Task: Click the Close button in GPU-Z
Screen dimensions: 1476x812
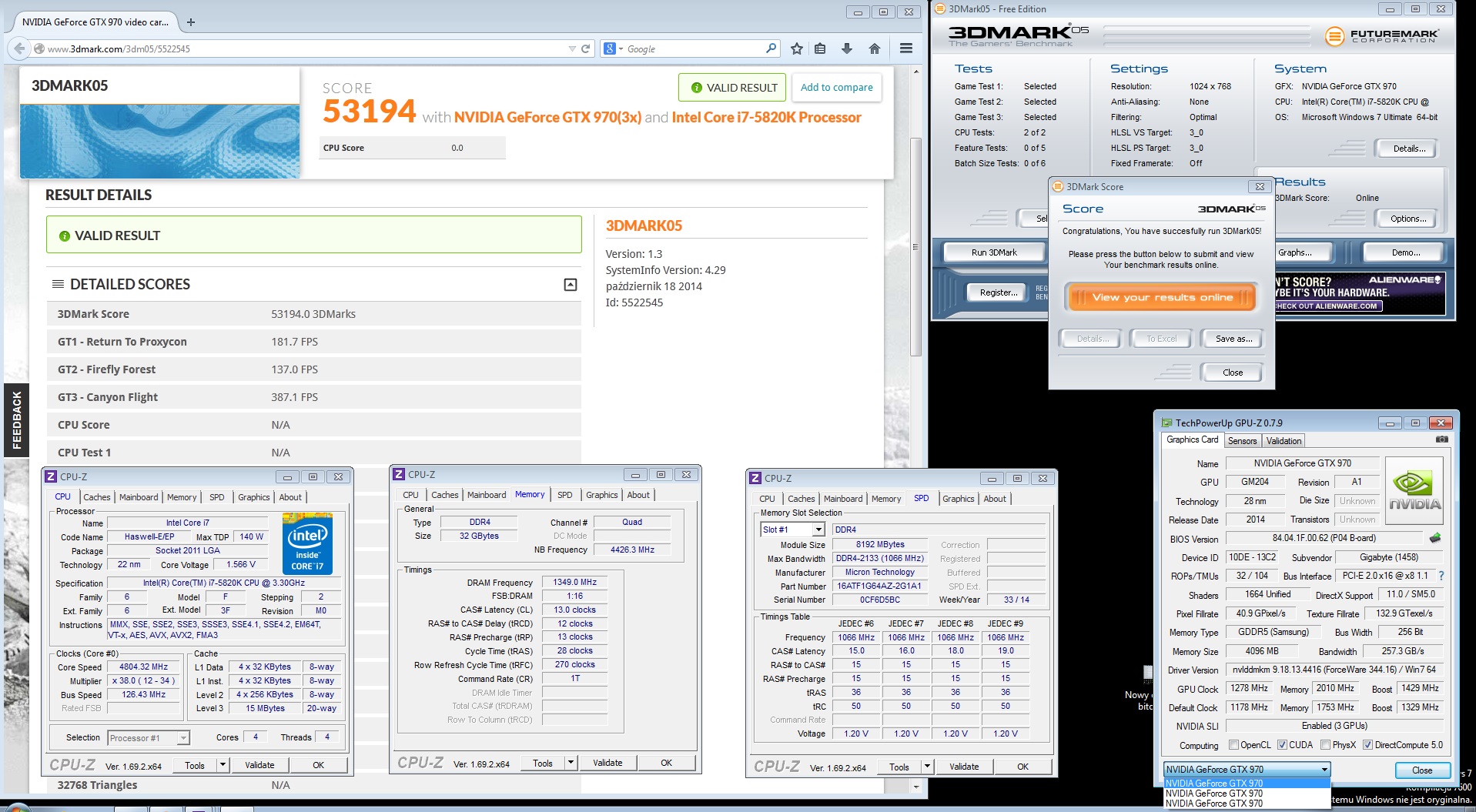Action: click(x=1421, y=770)
